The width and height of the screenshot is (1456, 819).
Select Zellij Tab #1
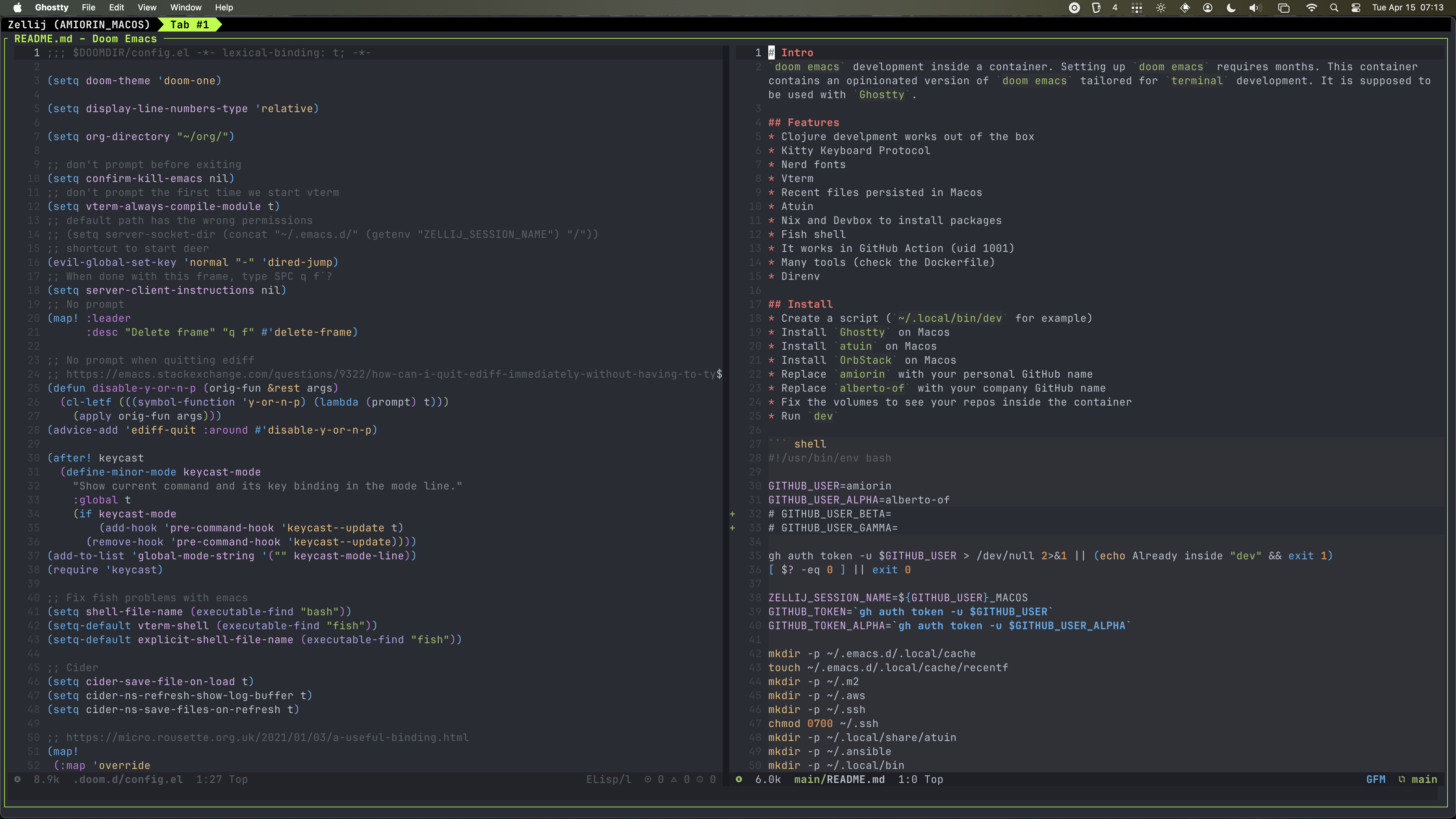pyautogui.click(x=189, y=24)
